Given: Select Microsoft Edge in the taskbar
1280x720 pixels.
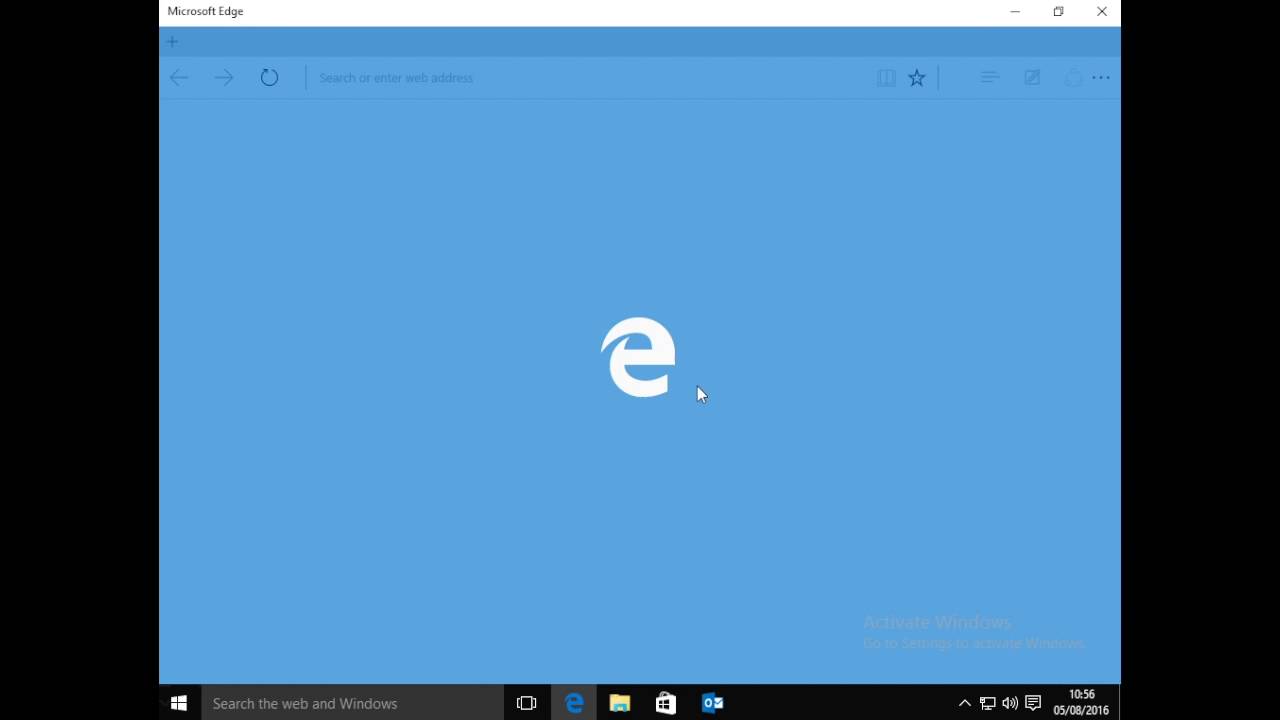Looking at the screenshot, I should (574, 704).
